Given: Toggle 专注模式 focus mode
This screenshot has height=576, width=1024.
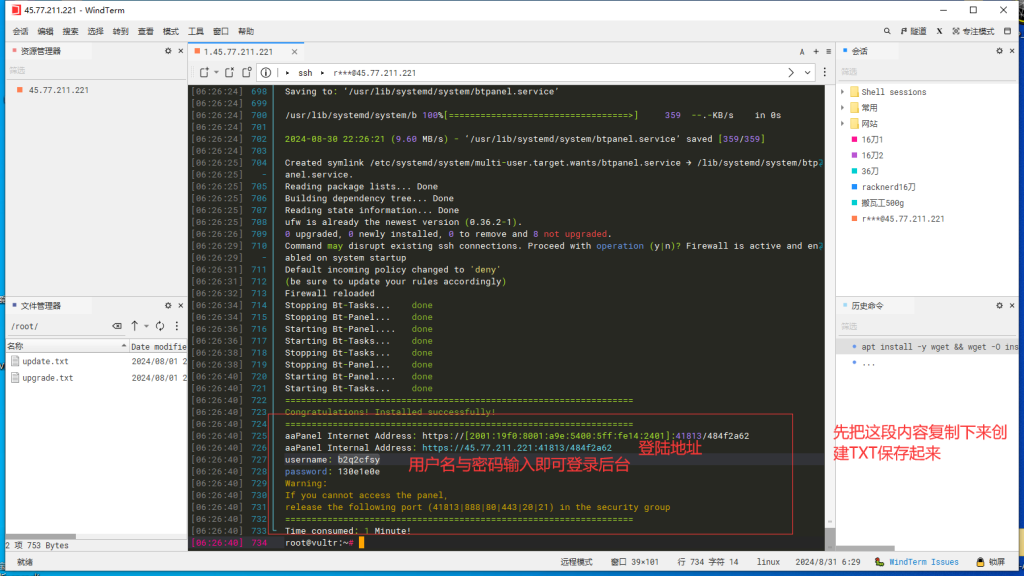Looking at the screenshot, I should pos(973,31).
